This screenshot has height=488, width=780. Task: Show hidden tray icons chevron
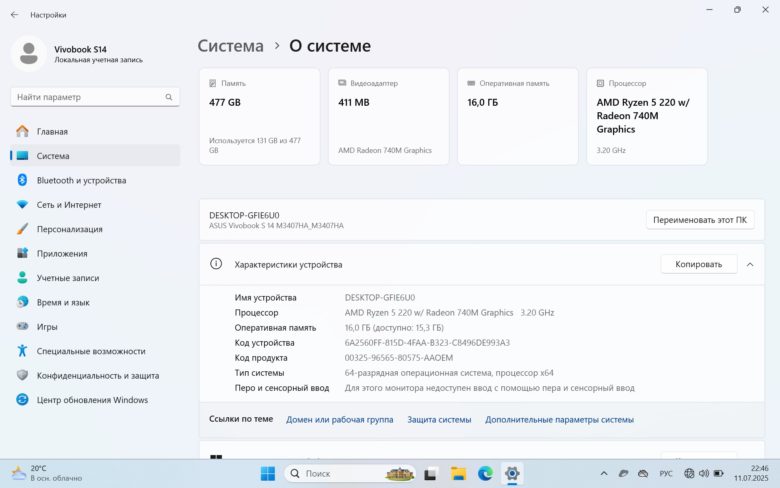tap(604, 474)
